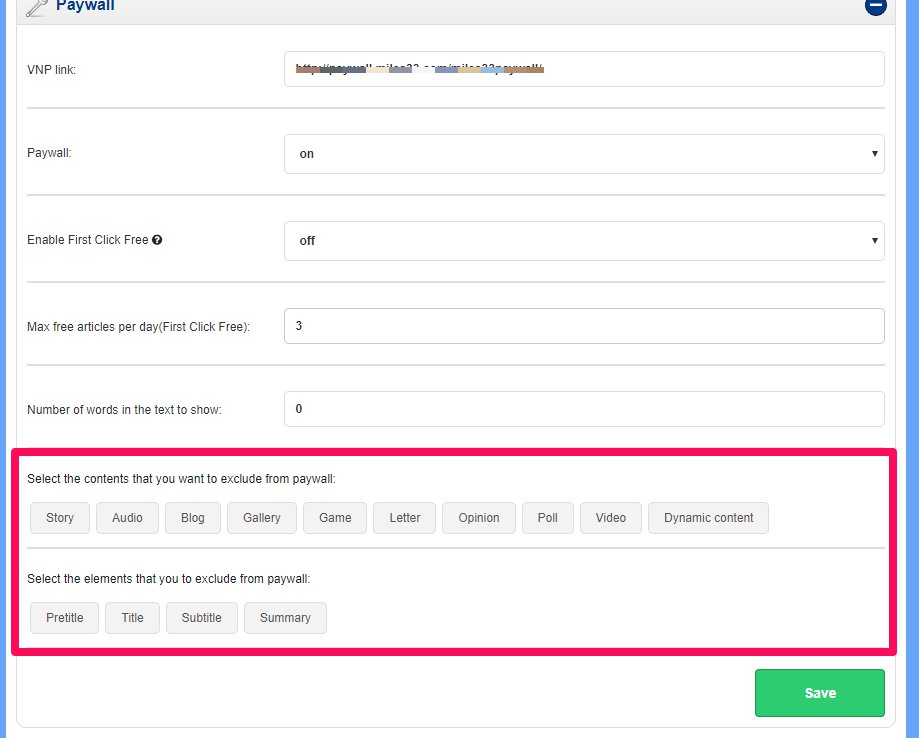Toggle Story content exclusion
The width and height of the screenshot is (919, 738).
pos(60,518)
